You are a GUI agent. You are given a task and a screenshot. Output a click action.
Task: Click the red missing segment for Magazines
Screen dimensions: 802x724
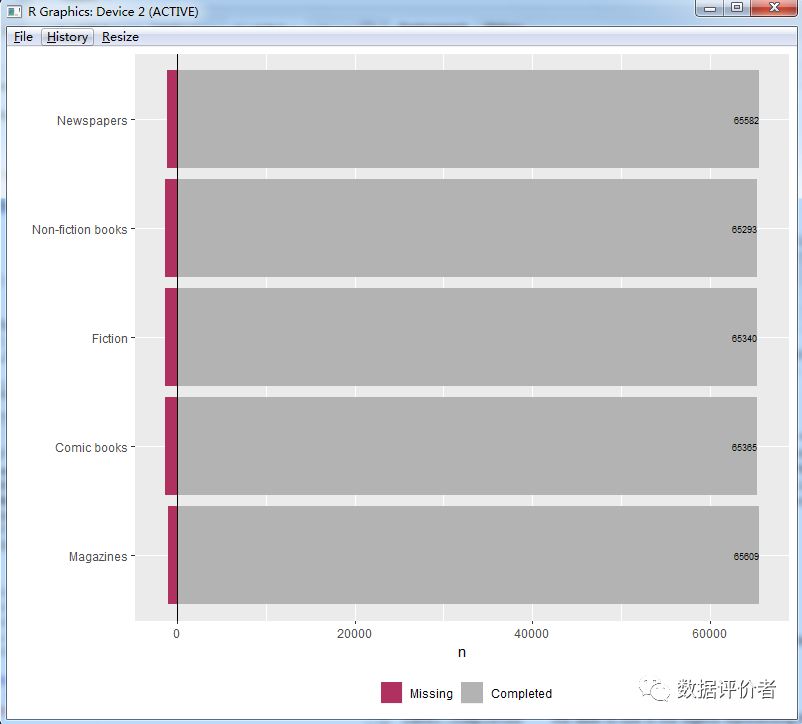click(172, 555)
